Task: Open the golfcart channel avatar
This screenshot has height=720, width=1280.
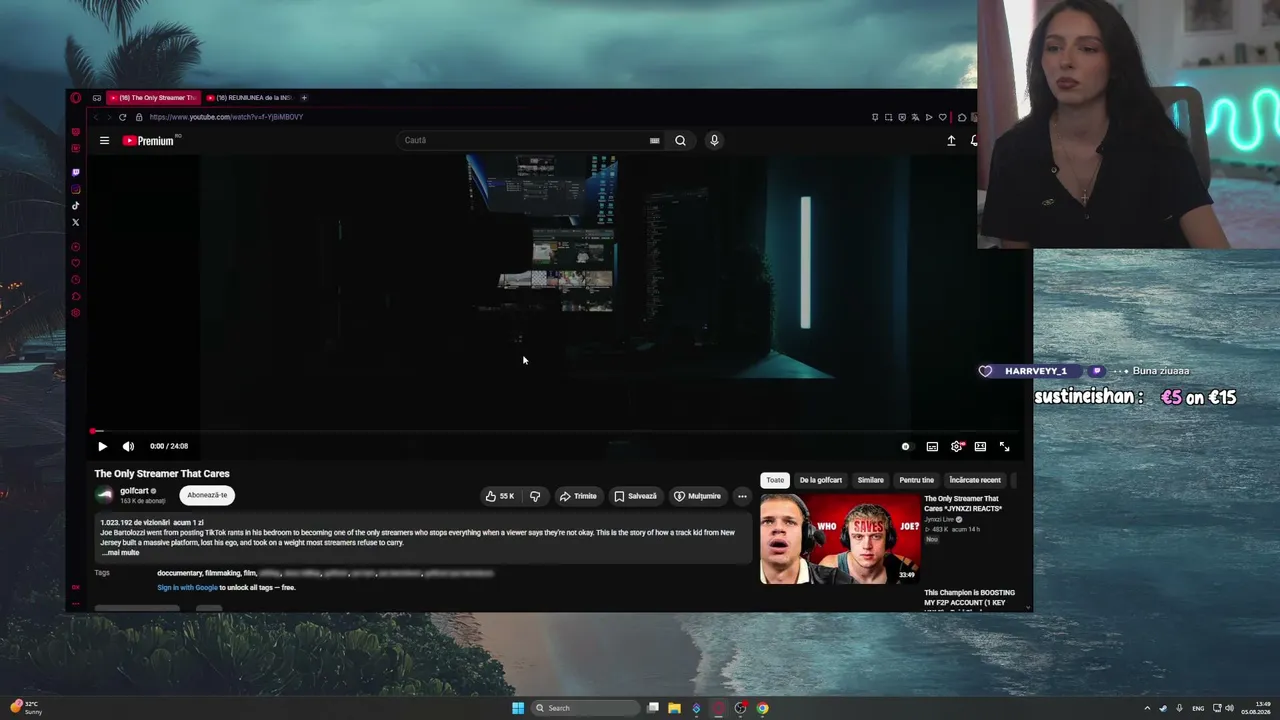Action: [x=104, y=495]
